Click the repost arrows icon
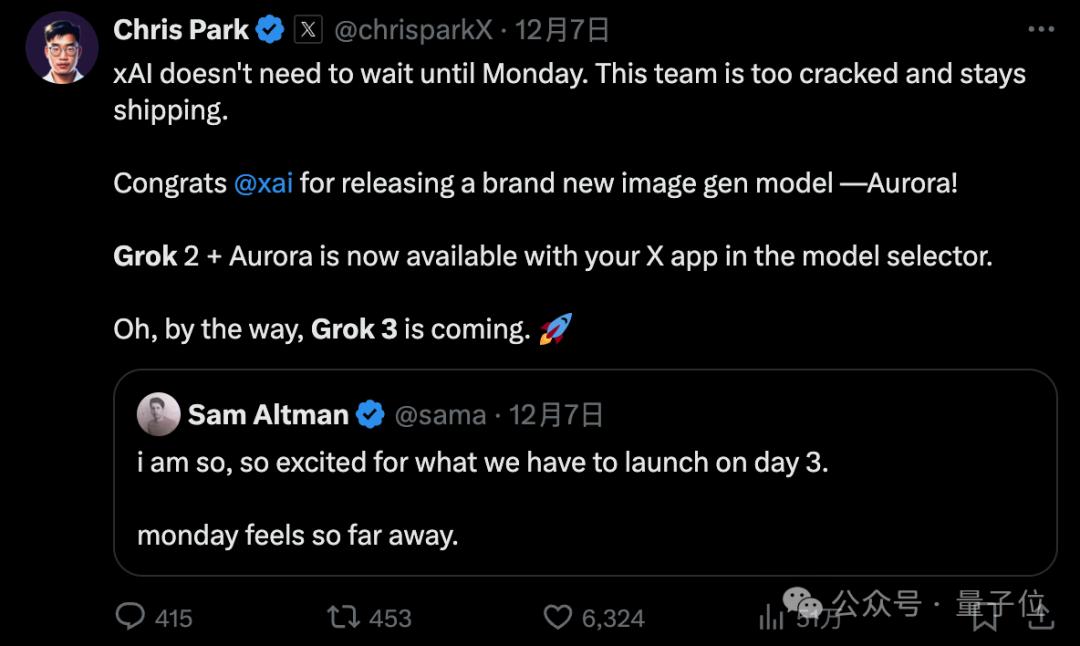1080x646 pixels. (x=343, y=617)
